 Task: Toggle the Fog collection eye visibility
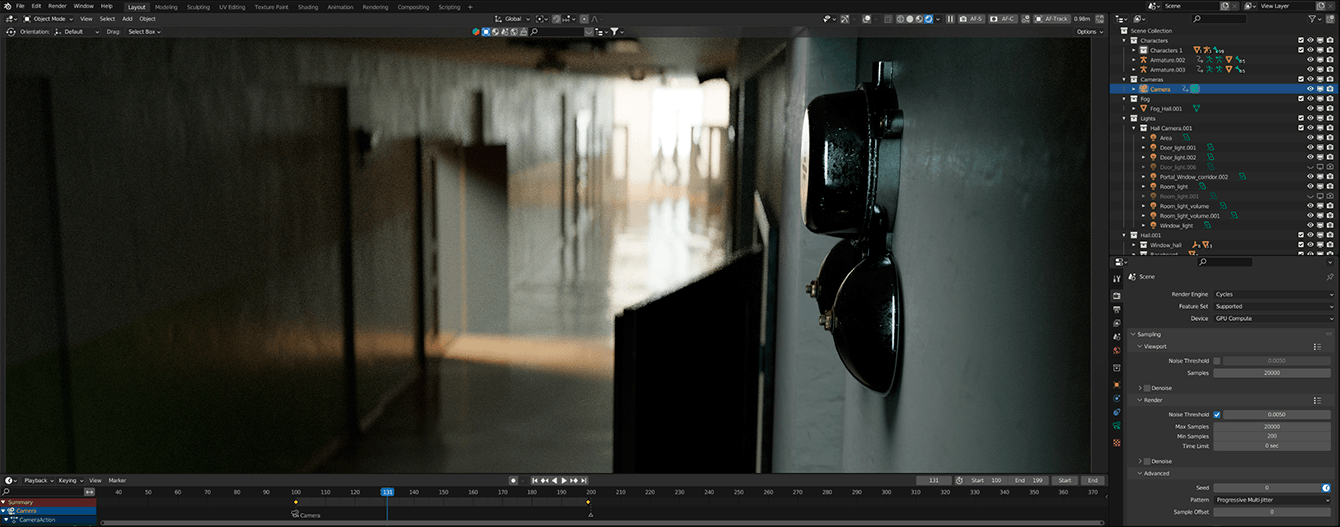coord(1311,99)
